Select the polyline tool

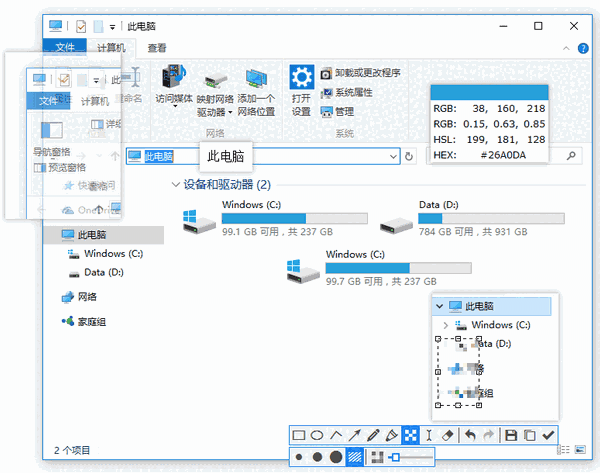[336, 435]
